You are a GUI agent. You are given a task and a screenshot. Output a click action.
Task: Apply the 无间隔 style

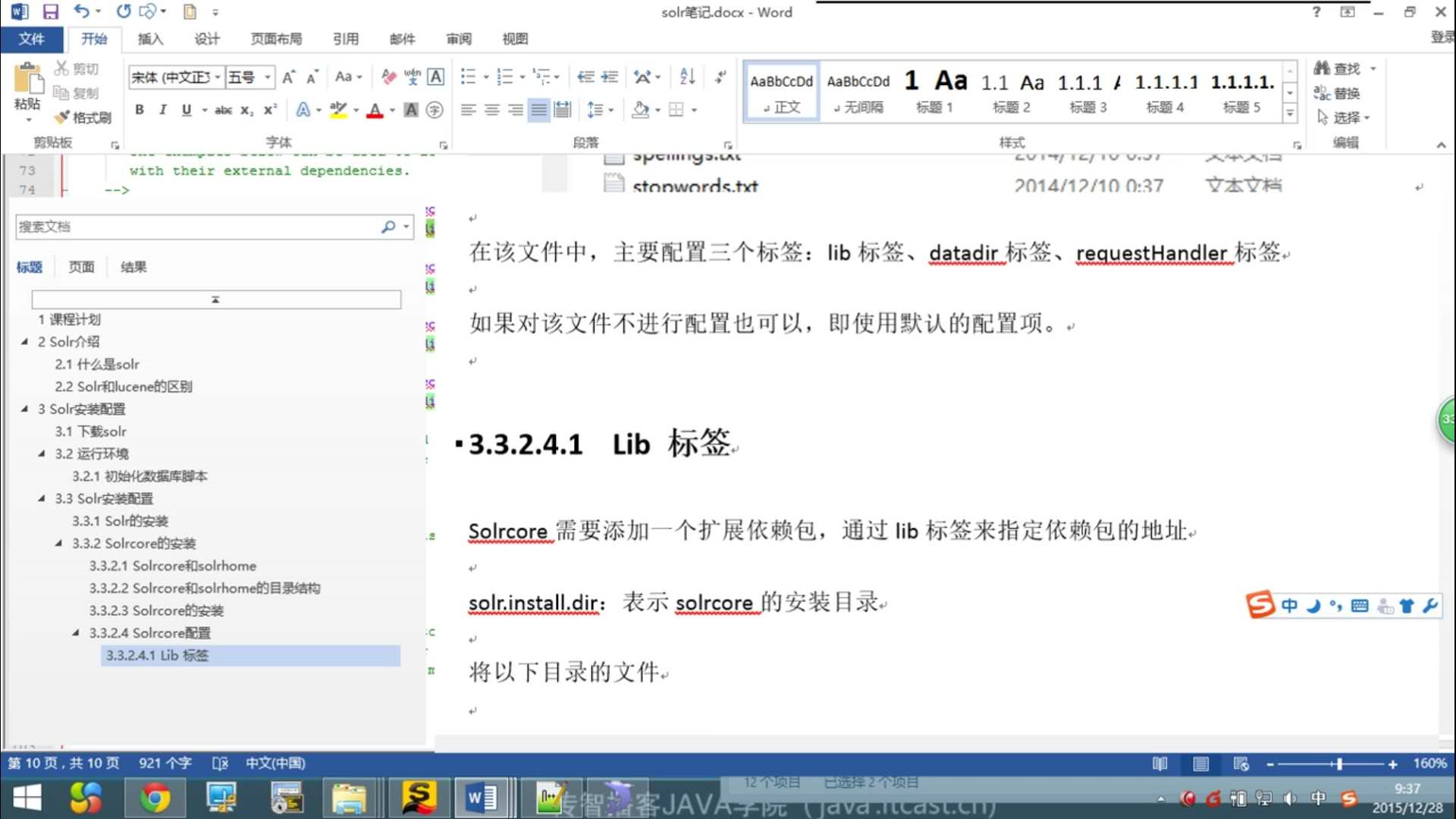858,91
